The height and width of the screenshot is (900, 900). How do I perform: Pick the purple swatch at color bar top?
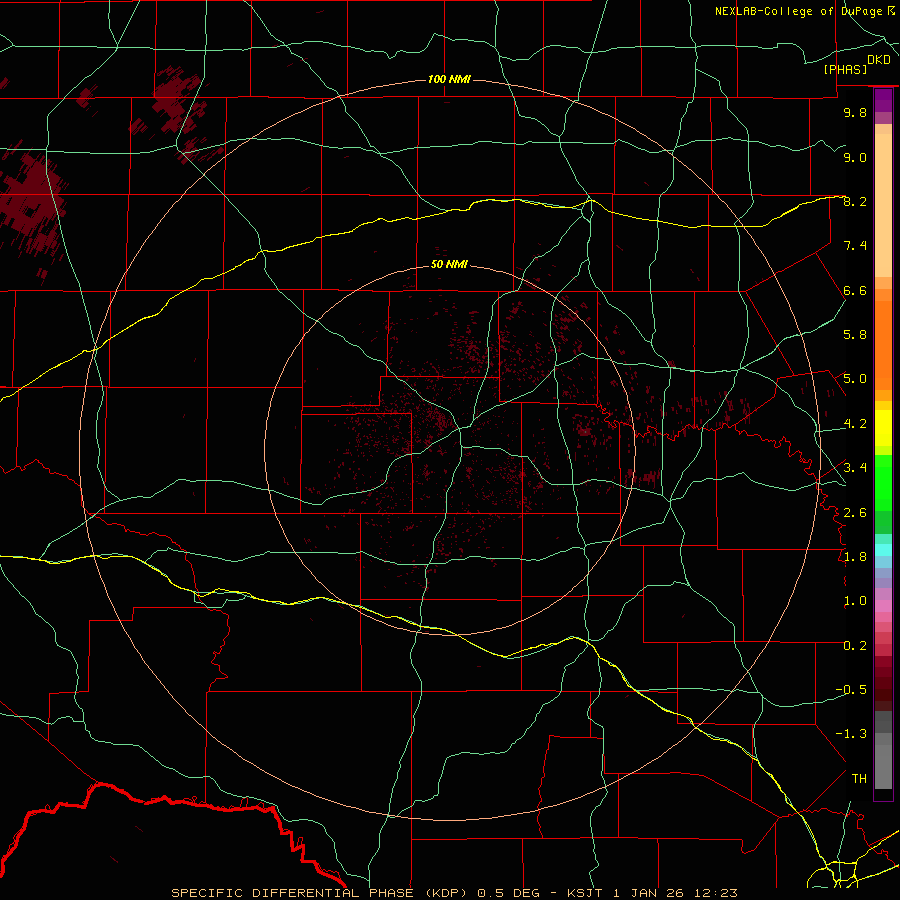[x=883, y=100]
